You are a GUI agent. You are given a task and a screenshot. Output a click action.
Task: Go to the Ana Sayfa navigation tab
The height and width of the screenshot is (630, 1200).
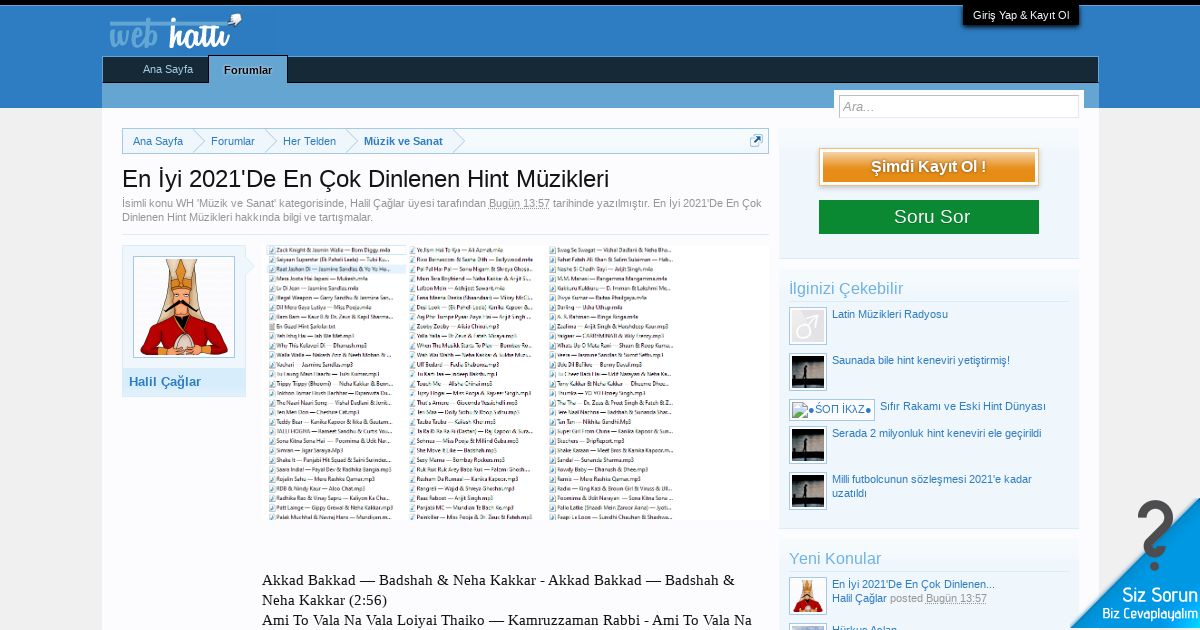pyautogui.click(x=168, y=70)
